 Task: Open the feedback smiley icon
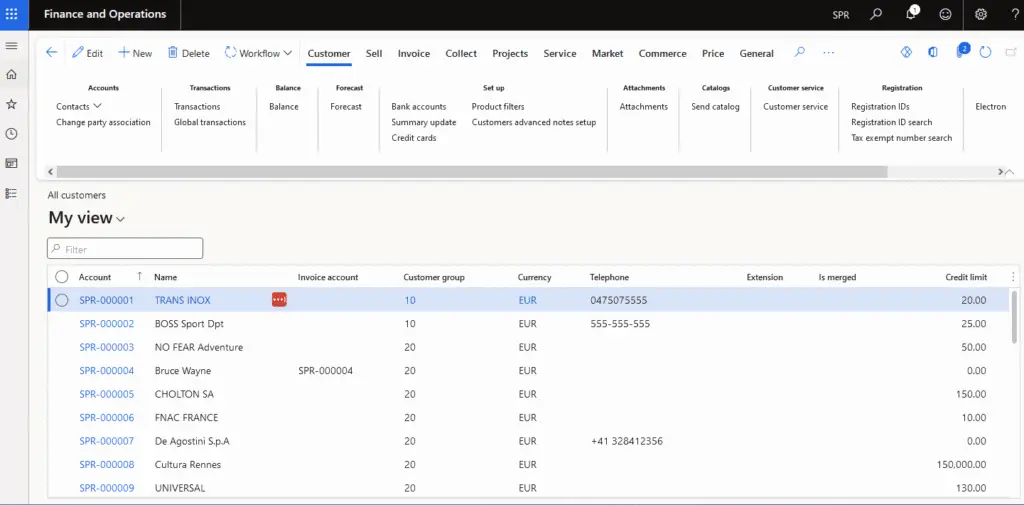point(945,14)
